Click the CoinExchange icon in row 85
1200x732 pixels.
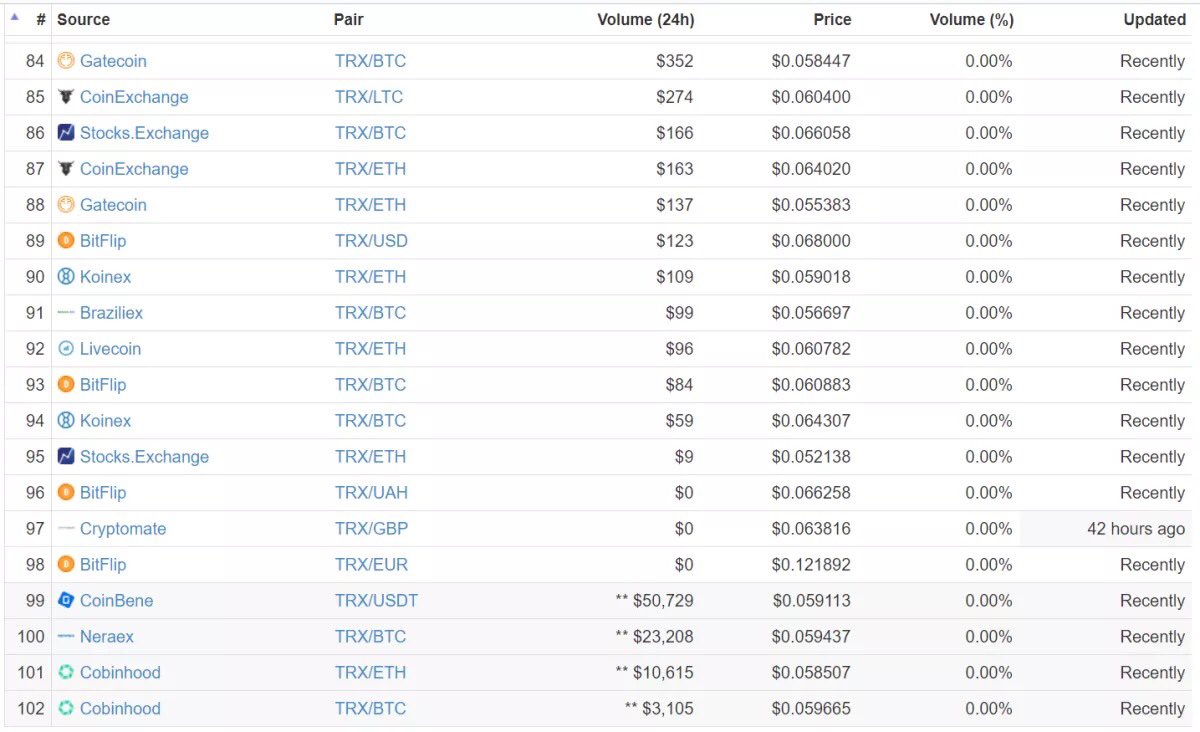pos(66,97)
